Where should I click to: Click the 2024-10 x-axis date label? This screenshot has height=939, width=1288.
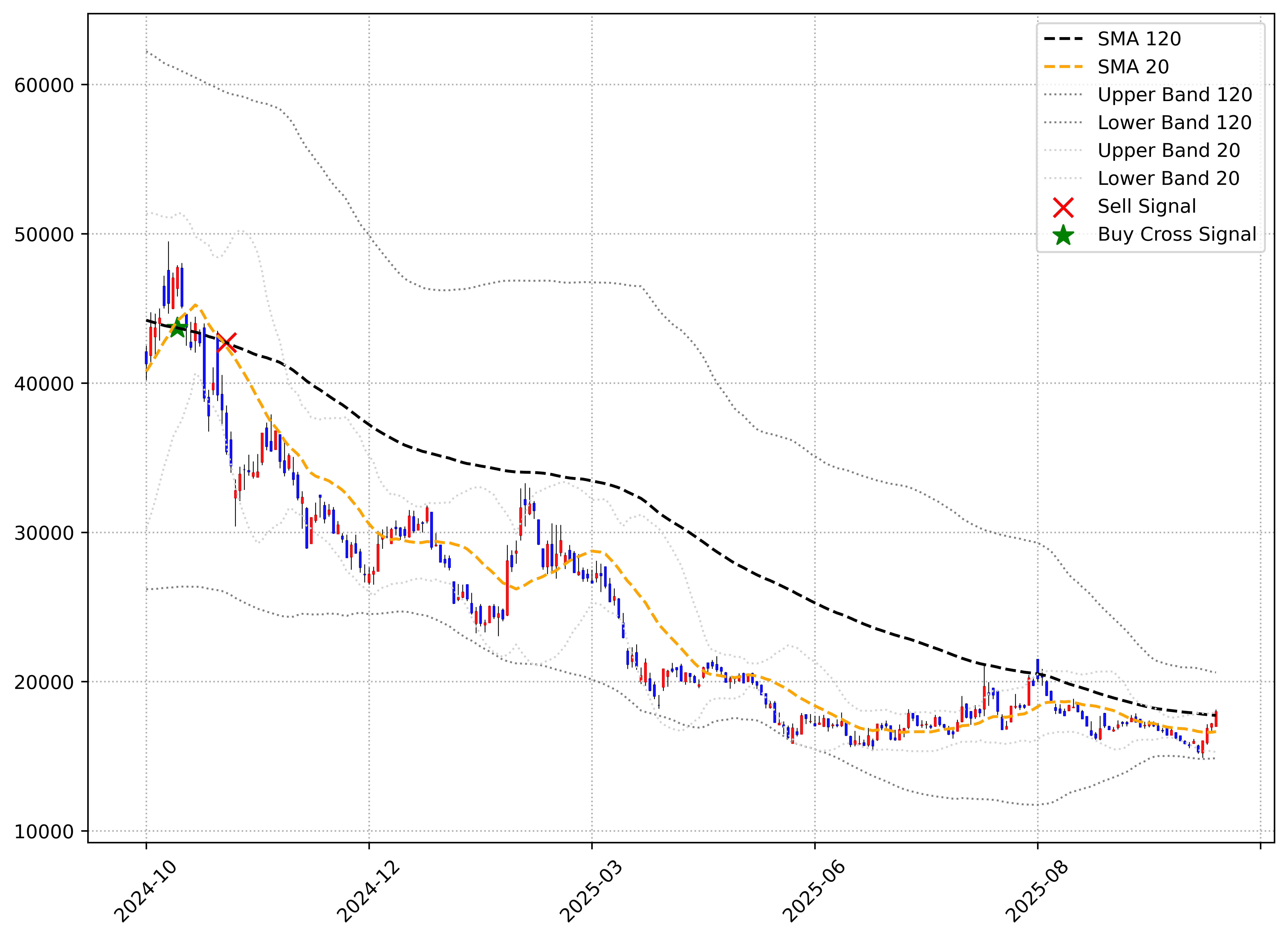(x=146, y=891)
